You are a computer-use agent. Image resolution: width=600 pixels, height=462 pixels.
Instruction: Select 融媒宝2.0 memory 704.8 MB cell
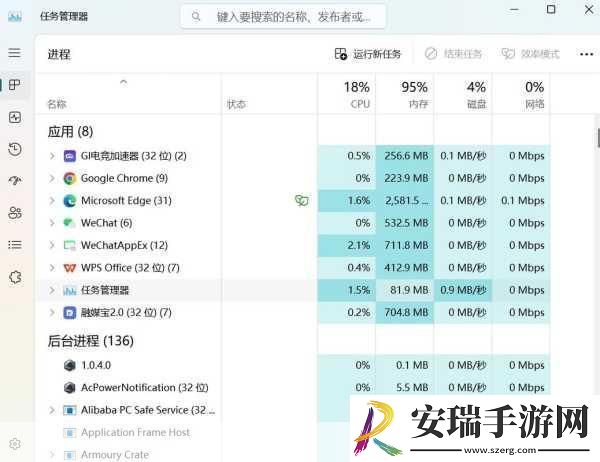pyautogui.click(x=406, y=313)
